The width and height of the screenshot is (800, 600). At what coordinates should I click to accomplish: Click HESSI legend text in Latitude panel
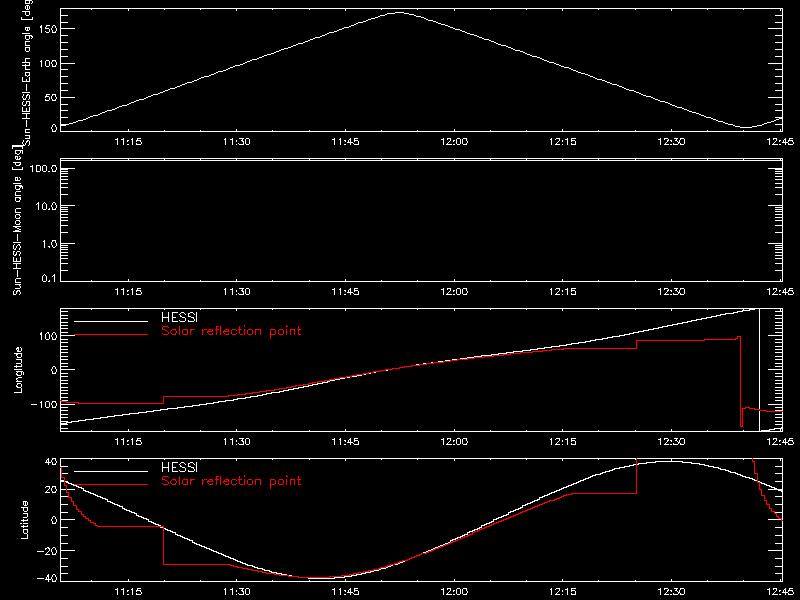(x=179, y=467)
